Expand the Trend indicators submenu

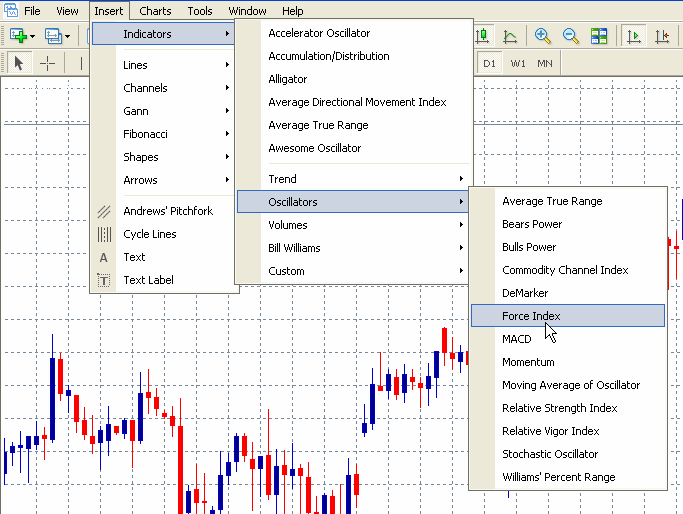[x=353, y=179]
